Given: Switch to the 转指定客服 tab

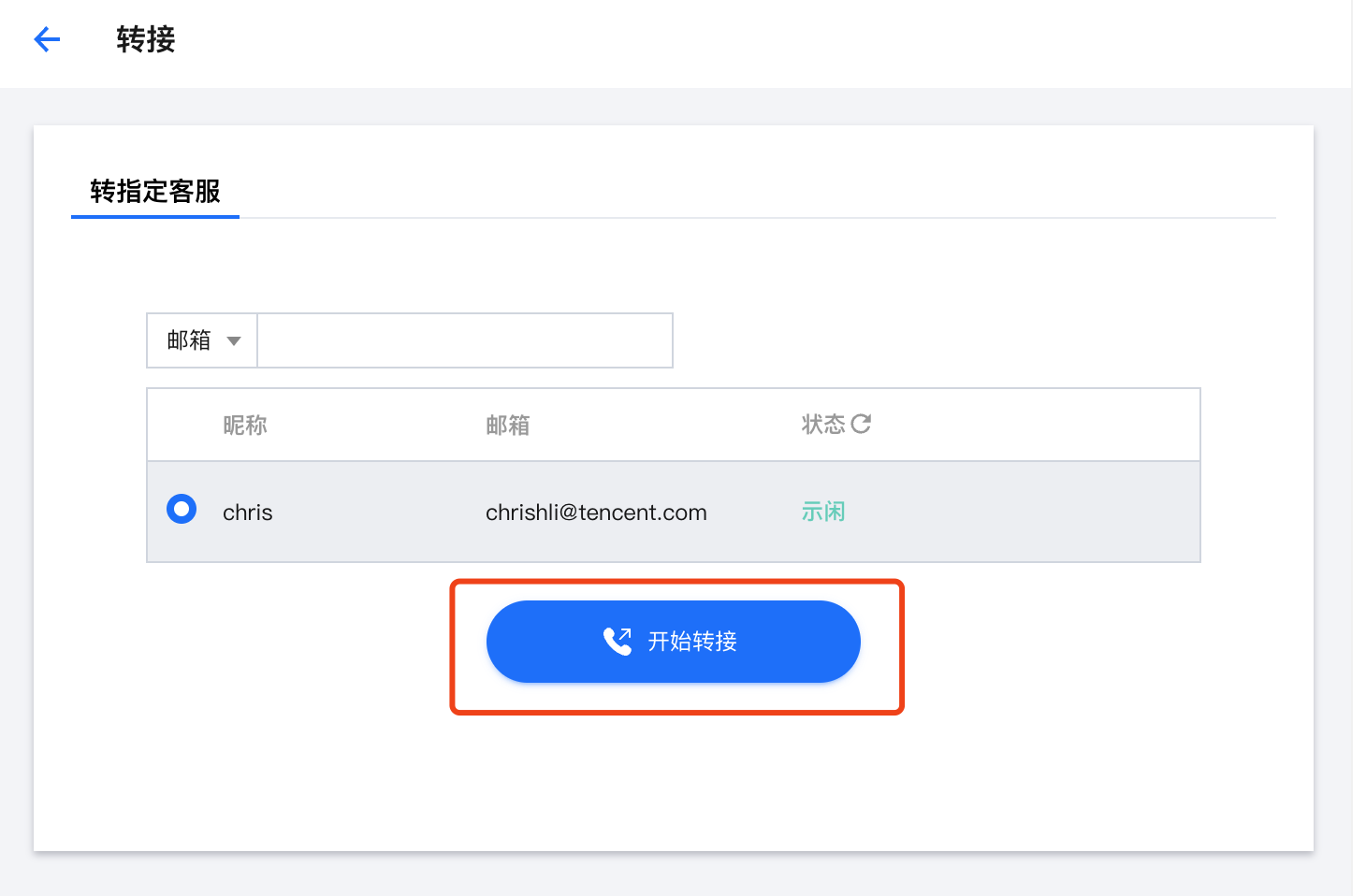Looking at the screenshot, I should coord(155,192).
